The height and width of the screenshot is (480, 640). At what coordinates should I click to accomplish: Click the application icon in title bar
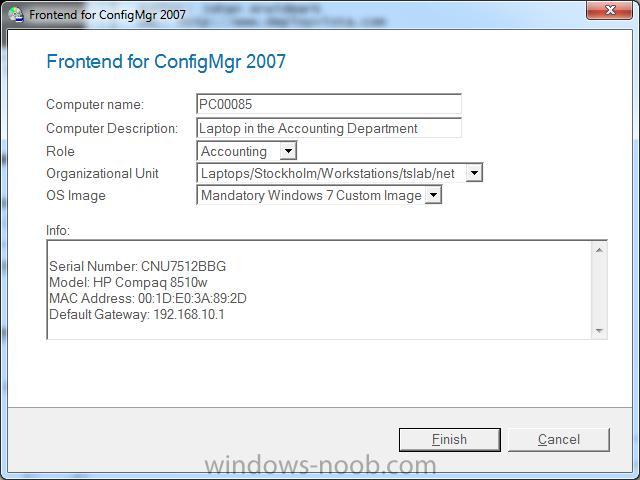[16, 14]
